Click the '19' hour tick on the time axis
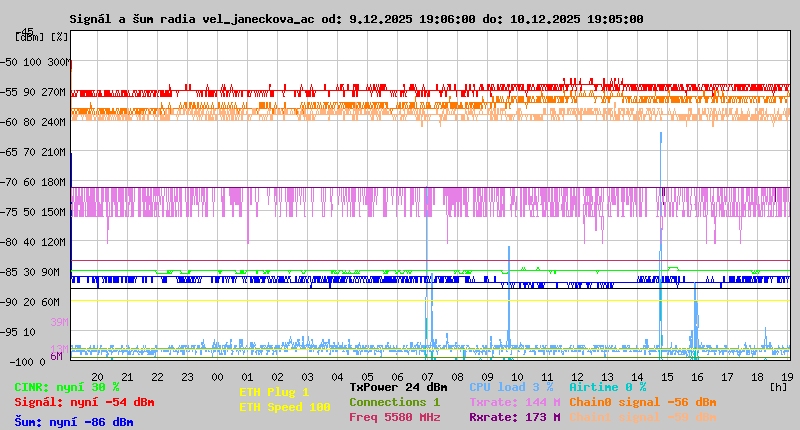Screen dimensions: 800x430 (787, 377)
